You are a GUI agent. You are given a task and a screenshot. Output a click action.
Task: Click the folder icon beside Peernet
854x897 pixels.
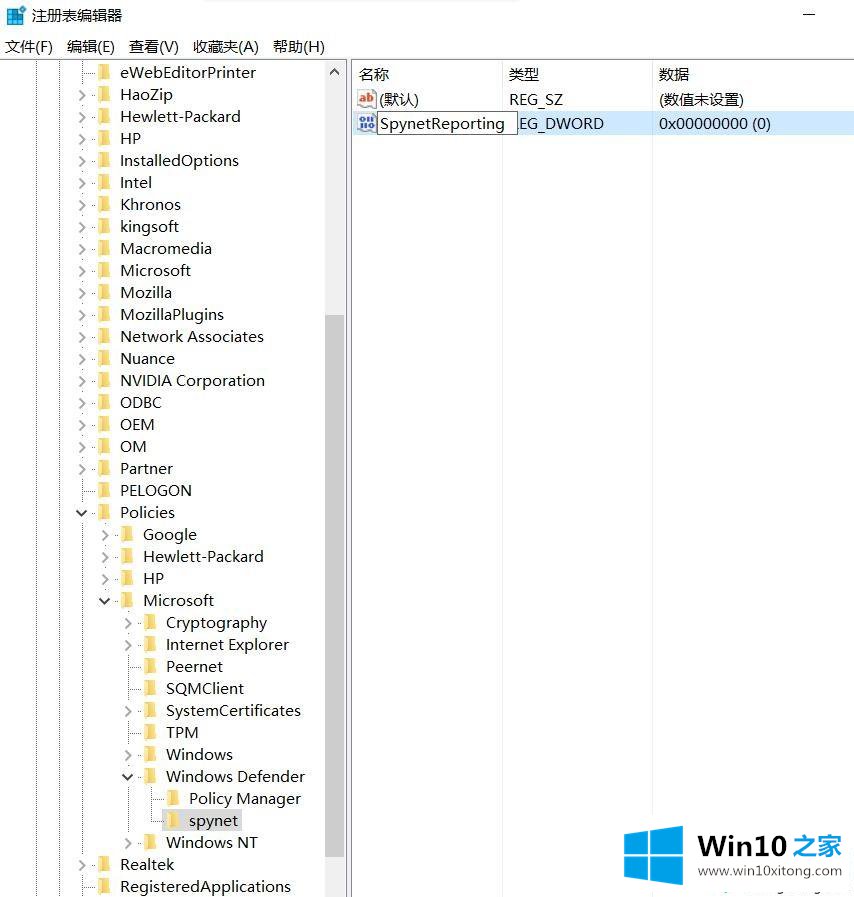coord(150,666)
